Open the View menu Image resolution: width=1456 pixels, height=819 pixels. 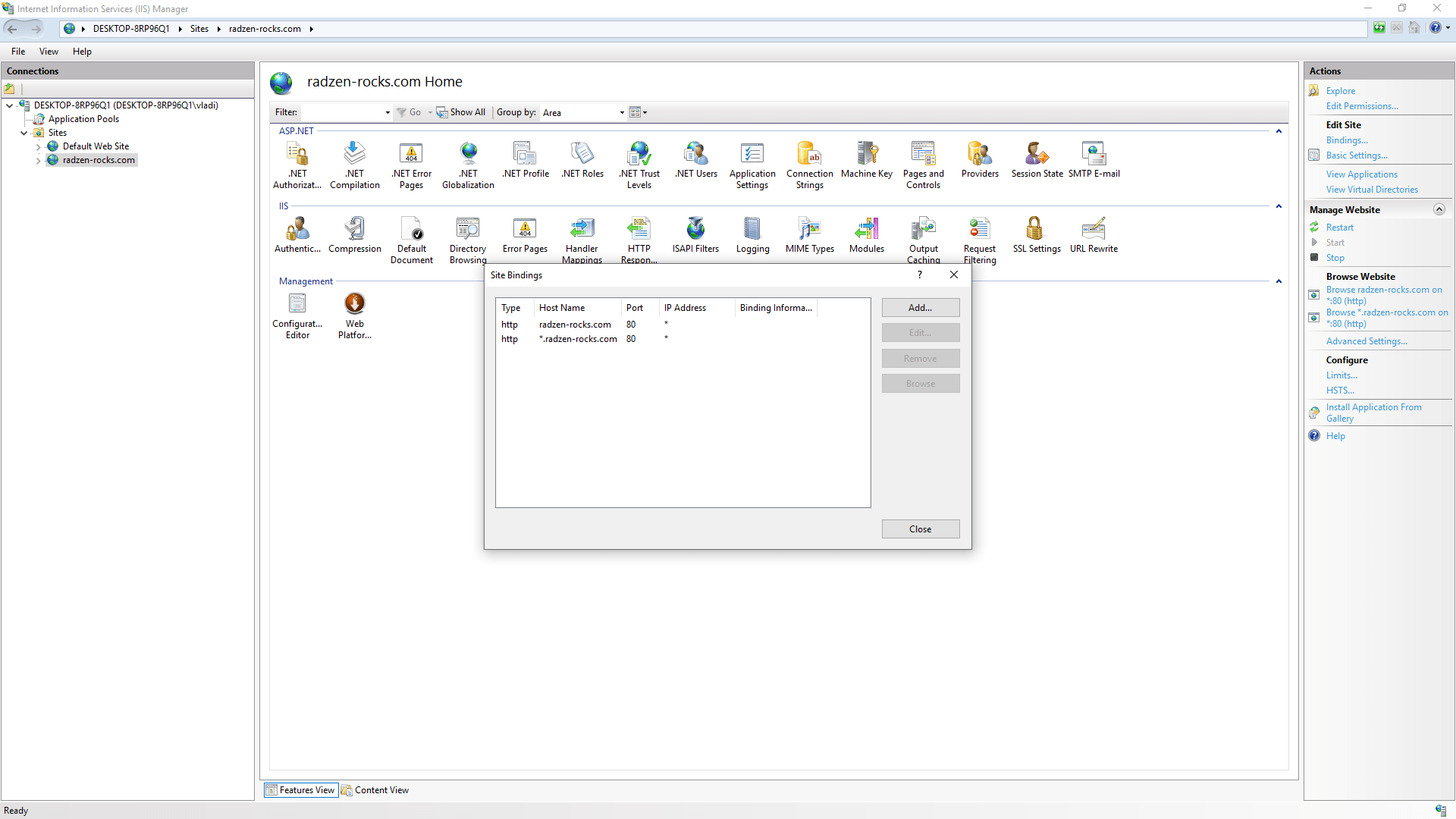click(49, 52)
